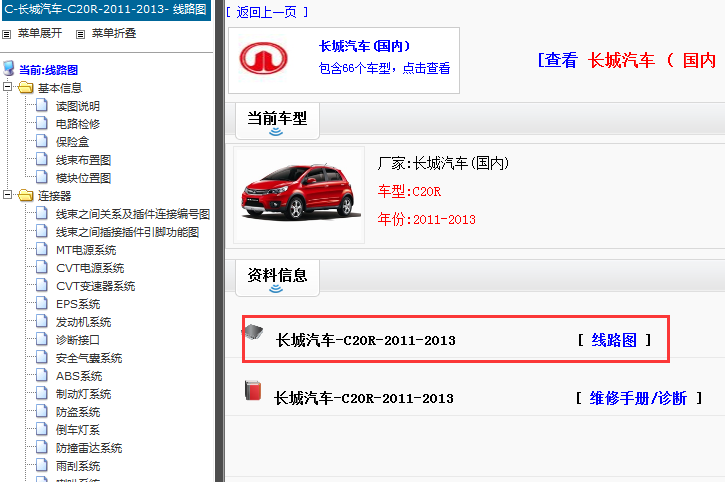The width and height of the screenshot is (725, 482).
Task: Open 线束之间插接插件引脚功能图 tree item
Action: coord(127,232)
